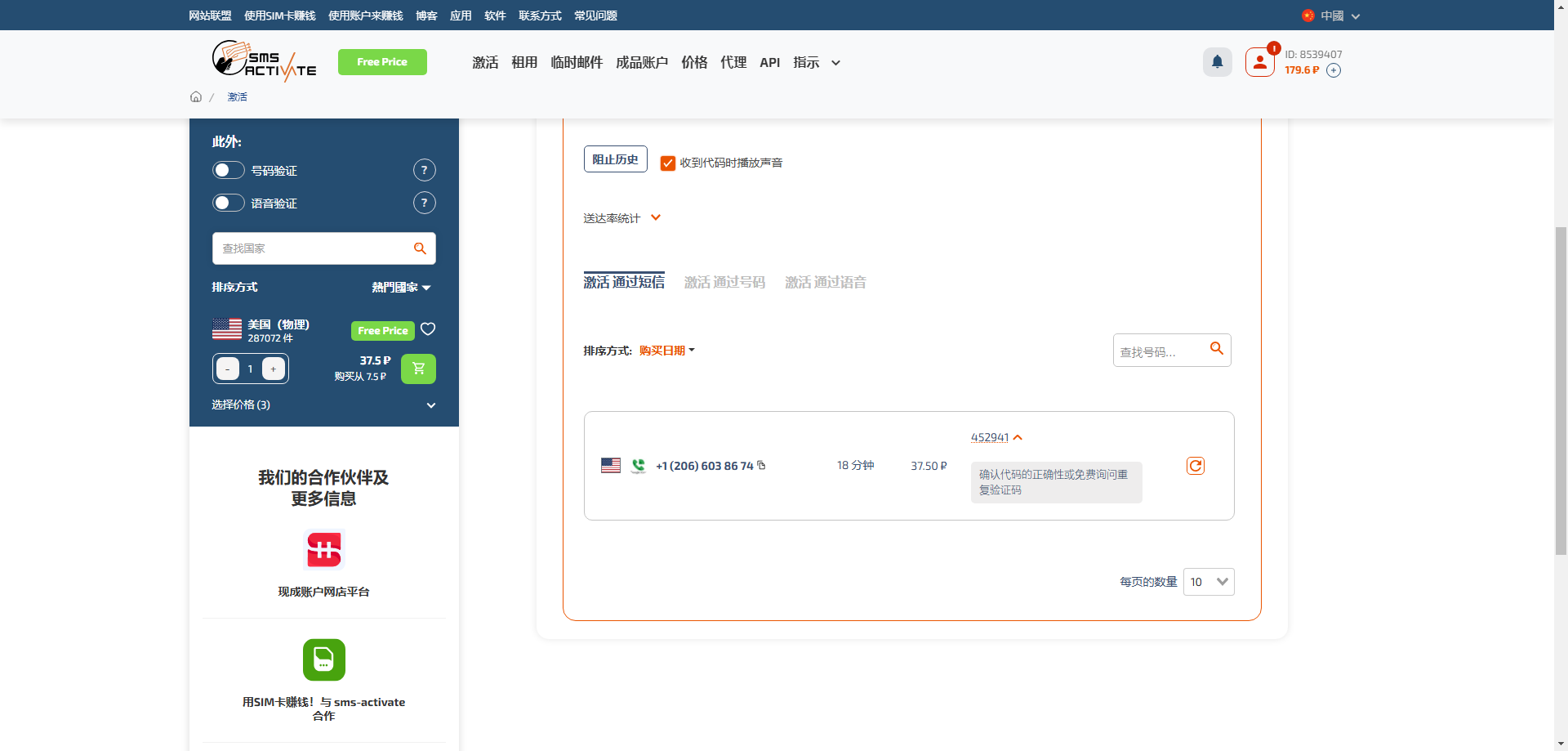Click the green phone call icon
Image resolution: width=1568 pixels, height=751 pixels.
(x=638, y=466)
